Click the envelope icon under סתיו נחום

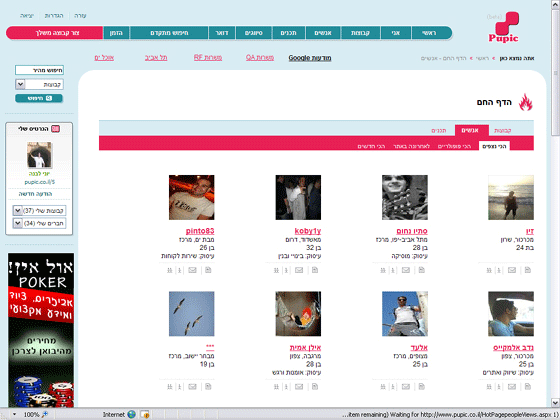pyautogui.click(x=406, y=270)
